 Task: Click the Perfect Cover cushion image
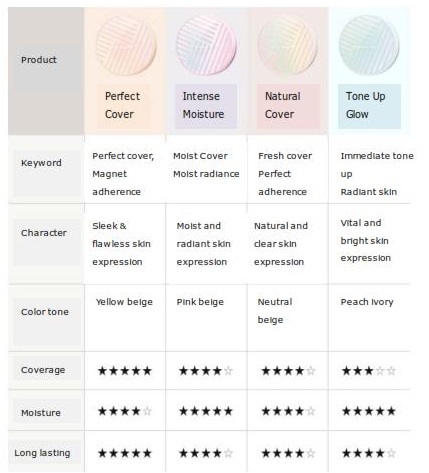(126, 45)
